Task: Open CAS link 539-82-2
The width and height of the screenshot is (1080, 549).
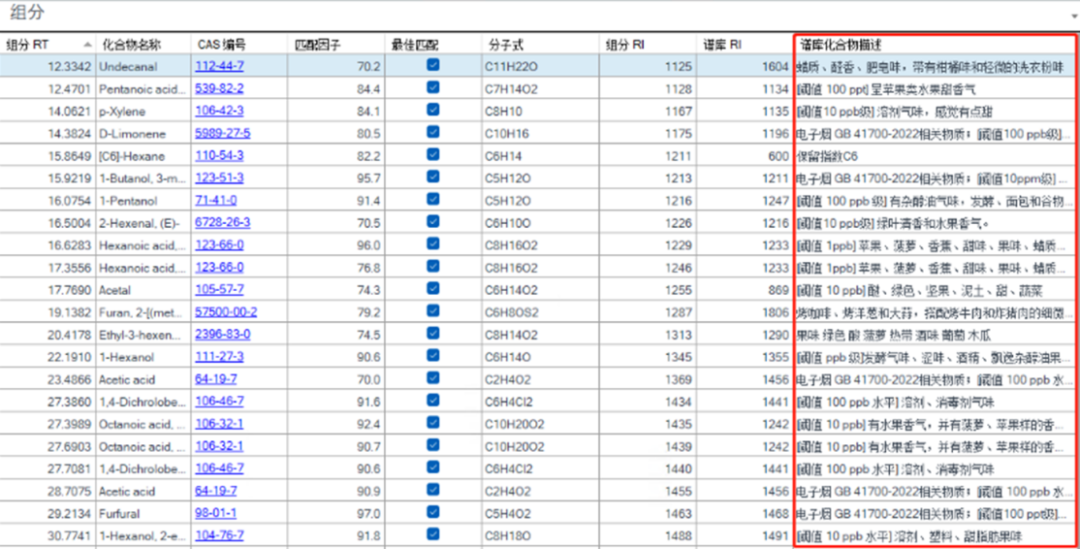Action: click(220, 89)
